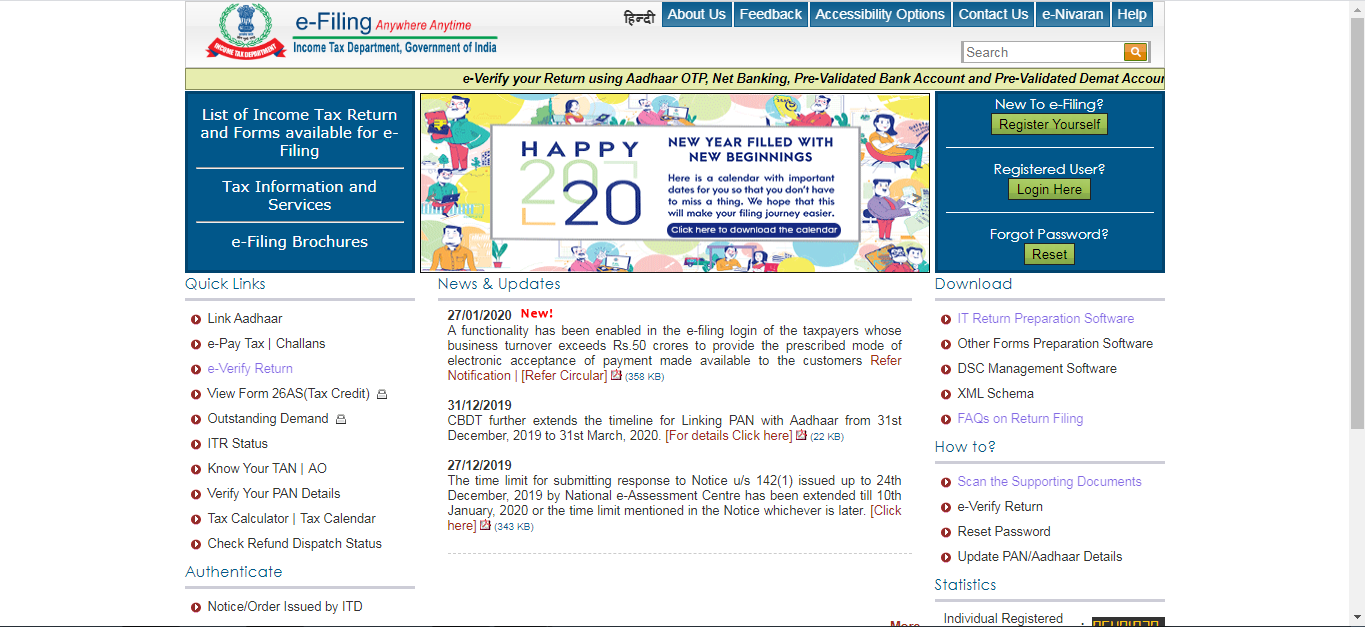This screenshot has width=1365, height=627.
Task: Click the Income Tax Department emblem logo
Action: pos(238,31)
